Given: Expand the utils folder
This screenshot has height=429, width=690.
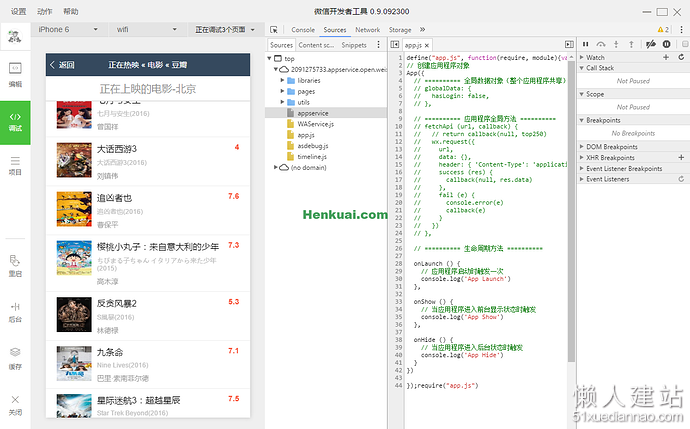Looking at the screenshot, I should [x=283, y=102].
